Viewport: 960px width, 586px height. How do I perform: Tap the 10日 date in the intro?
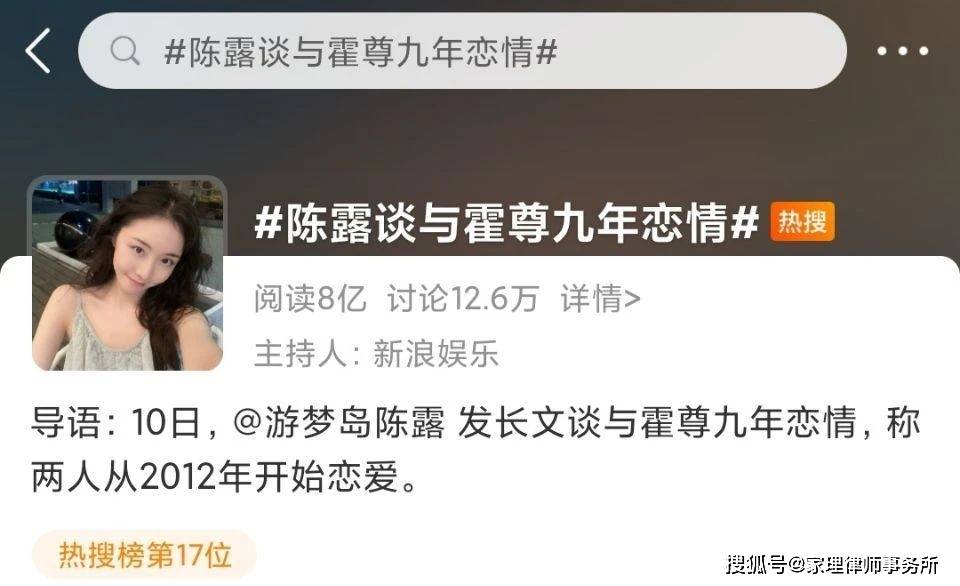[166, 423]
